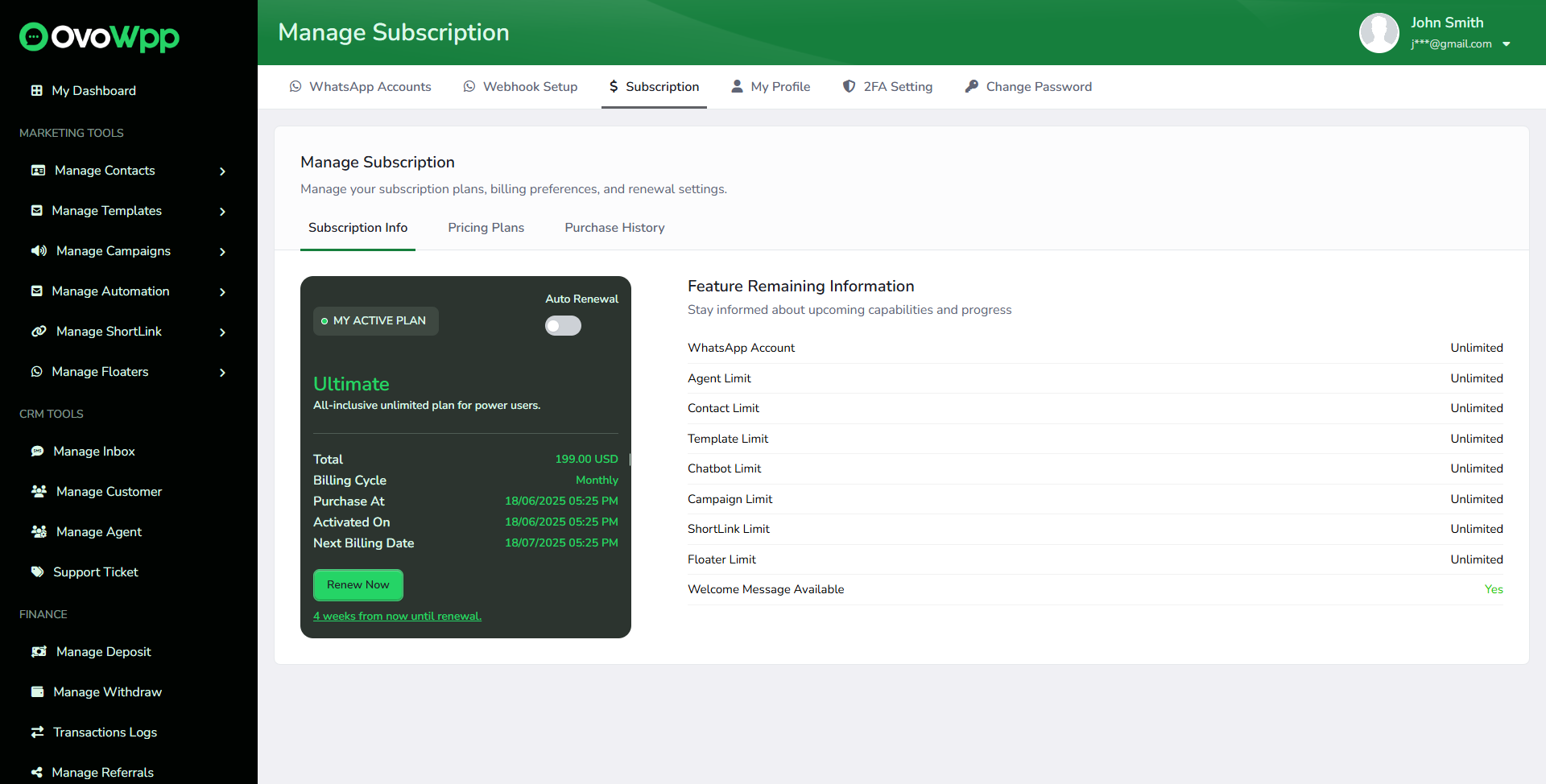Click the Support Ticket tag icon
This screenshot has width=1546, height=784.
[37, 572]
